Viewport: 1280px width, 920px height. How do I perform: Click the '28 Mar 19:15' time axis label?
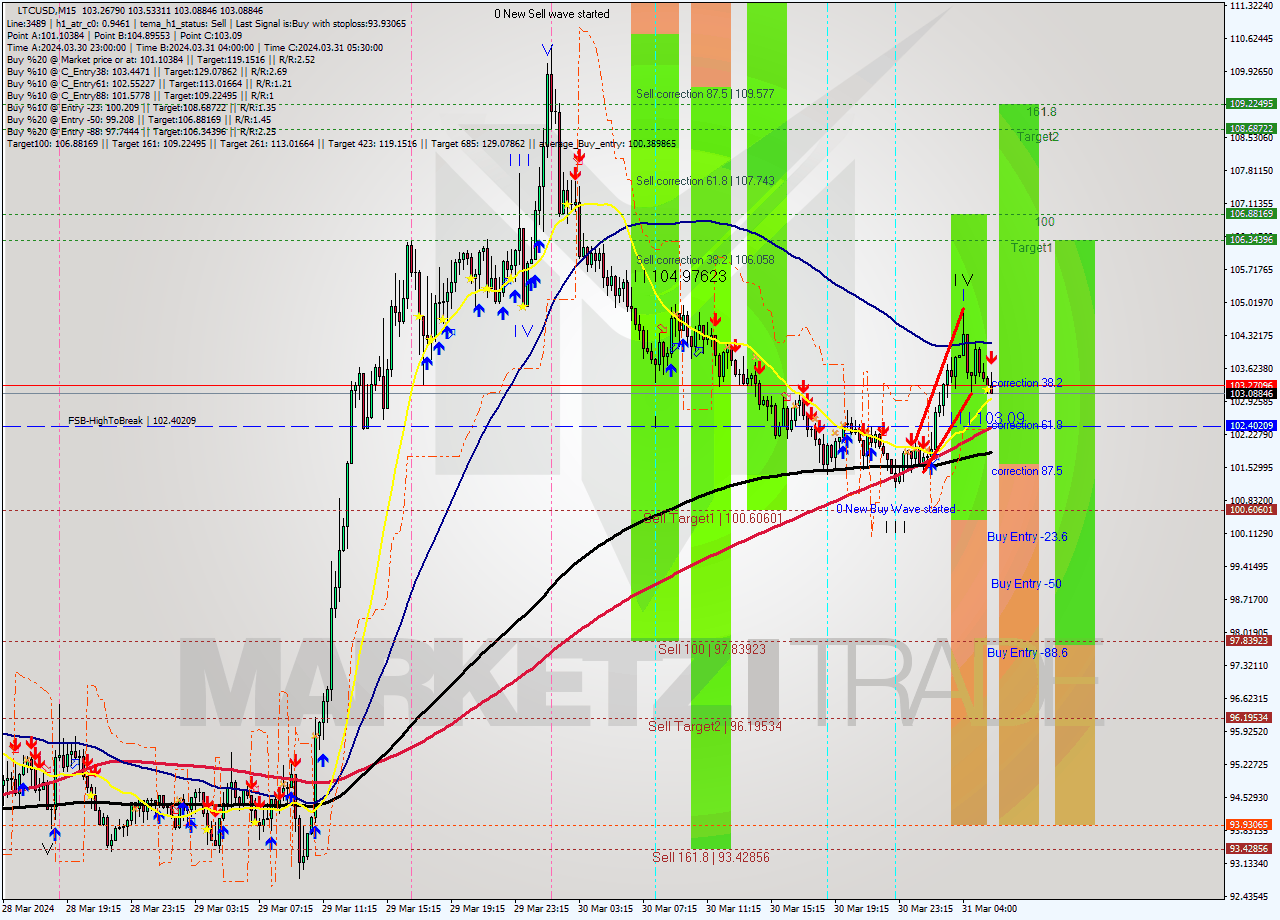pos(93,909)
